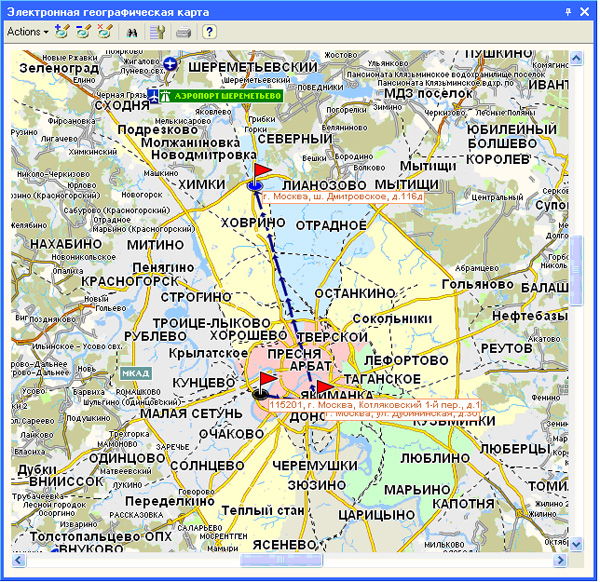Viewport: 600px width, 582px height.
Task: Open map settings with the wrench icon
Action: click(157, 32)
